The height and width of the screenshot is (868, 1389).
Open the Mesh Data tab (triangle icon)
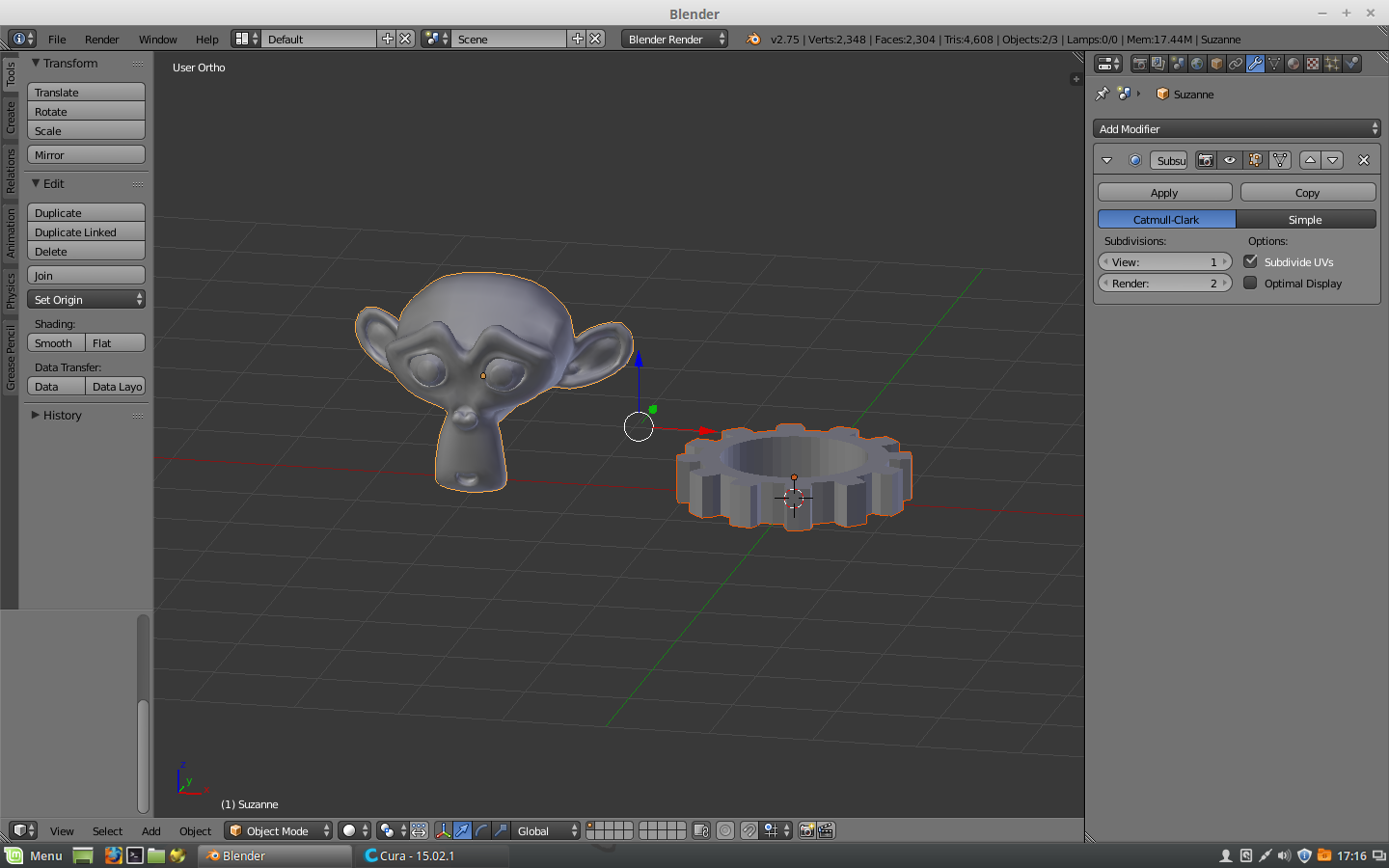click(x=1274, y=64)
